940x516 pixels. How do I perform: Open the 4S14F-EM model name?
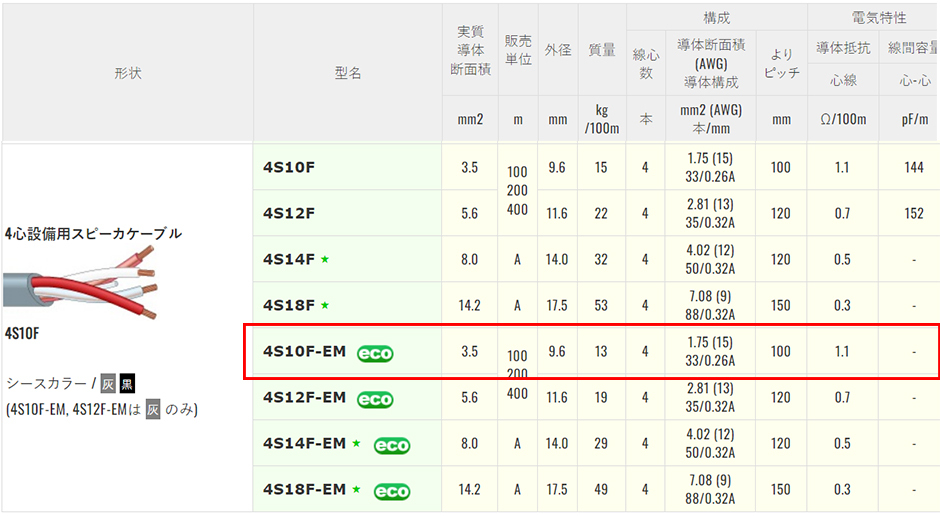305,443
